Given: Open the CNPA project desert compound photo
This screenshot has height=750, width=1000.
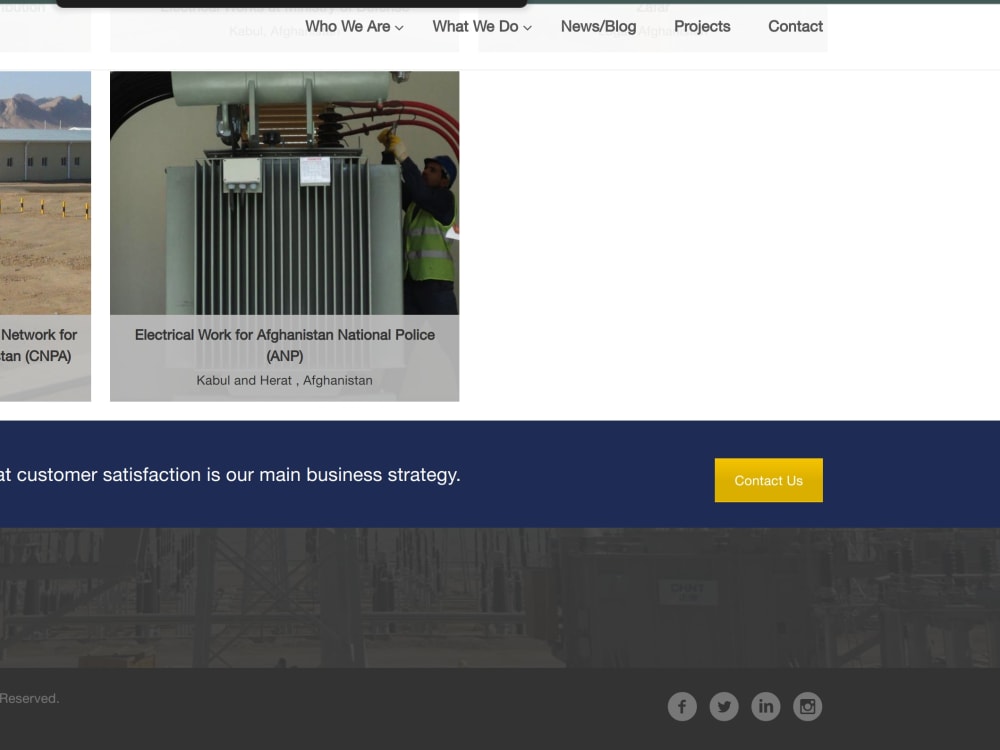Looking at the screenshot, I should [x=45, y=193].
